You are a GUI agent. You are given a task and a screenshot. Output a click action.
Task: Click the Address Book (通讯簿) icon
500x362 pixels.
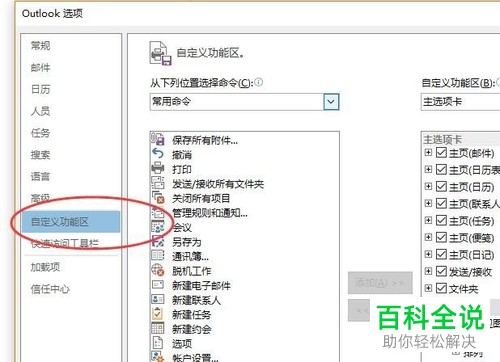coord(158,256)
